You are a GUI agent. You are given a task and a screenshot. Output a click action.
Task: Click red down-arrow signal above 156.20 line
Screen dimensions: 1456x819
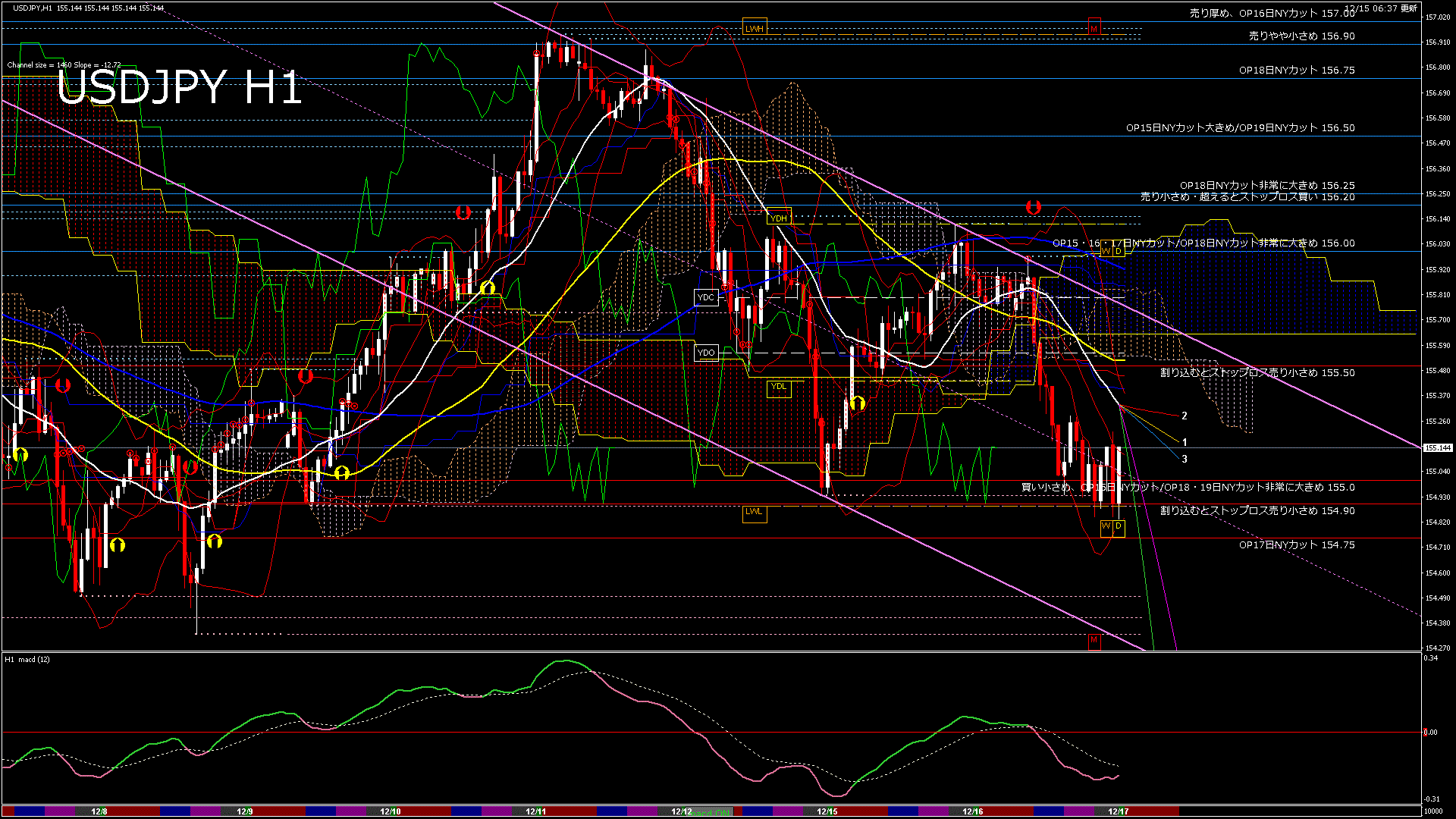(1033, 206)
